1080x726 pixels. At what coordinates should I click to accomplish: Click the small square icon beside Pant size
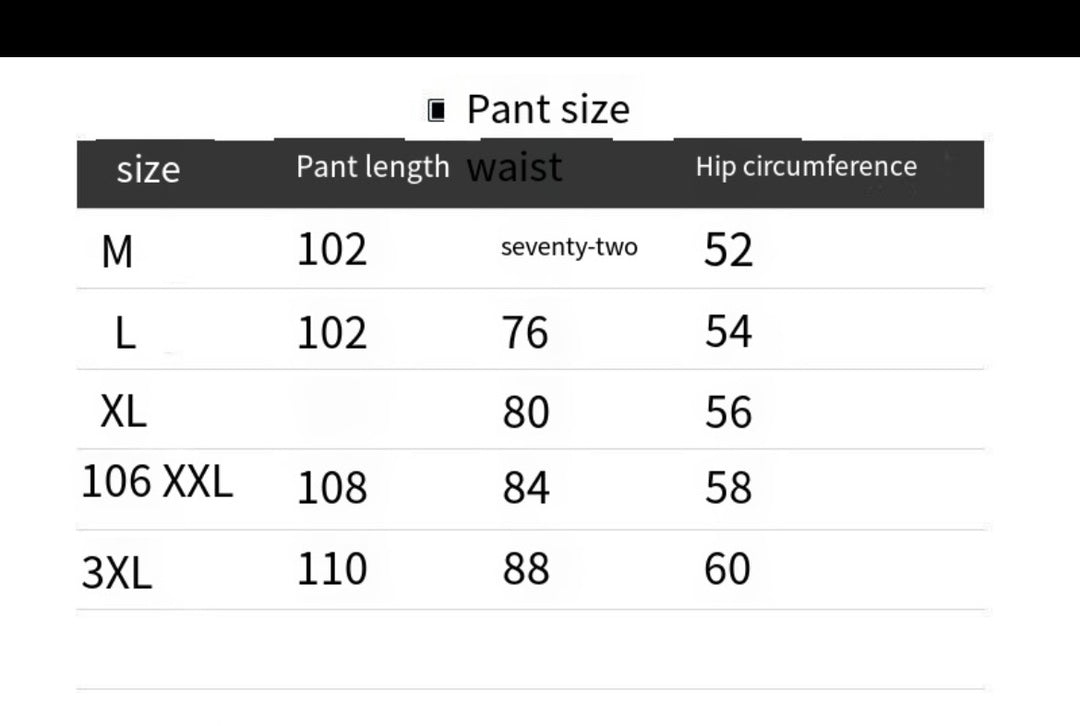click(x=436, y=110)
